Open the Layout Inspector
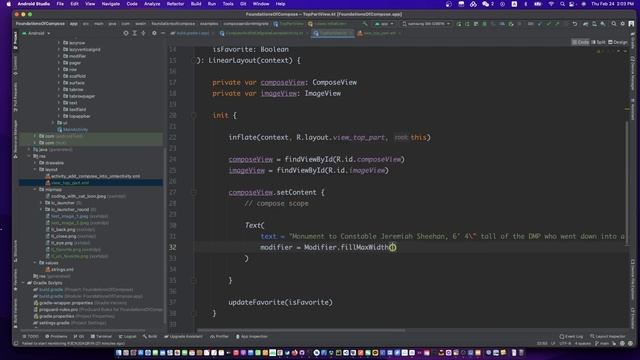 coord(608,336)
